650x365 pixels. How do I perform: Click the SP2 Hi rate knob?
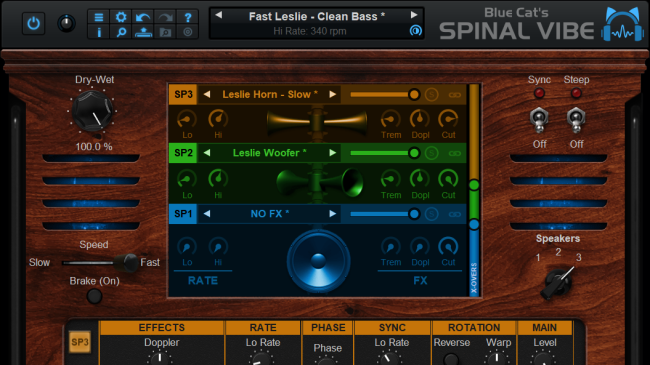click(218, 179)
